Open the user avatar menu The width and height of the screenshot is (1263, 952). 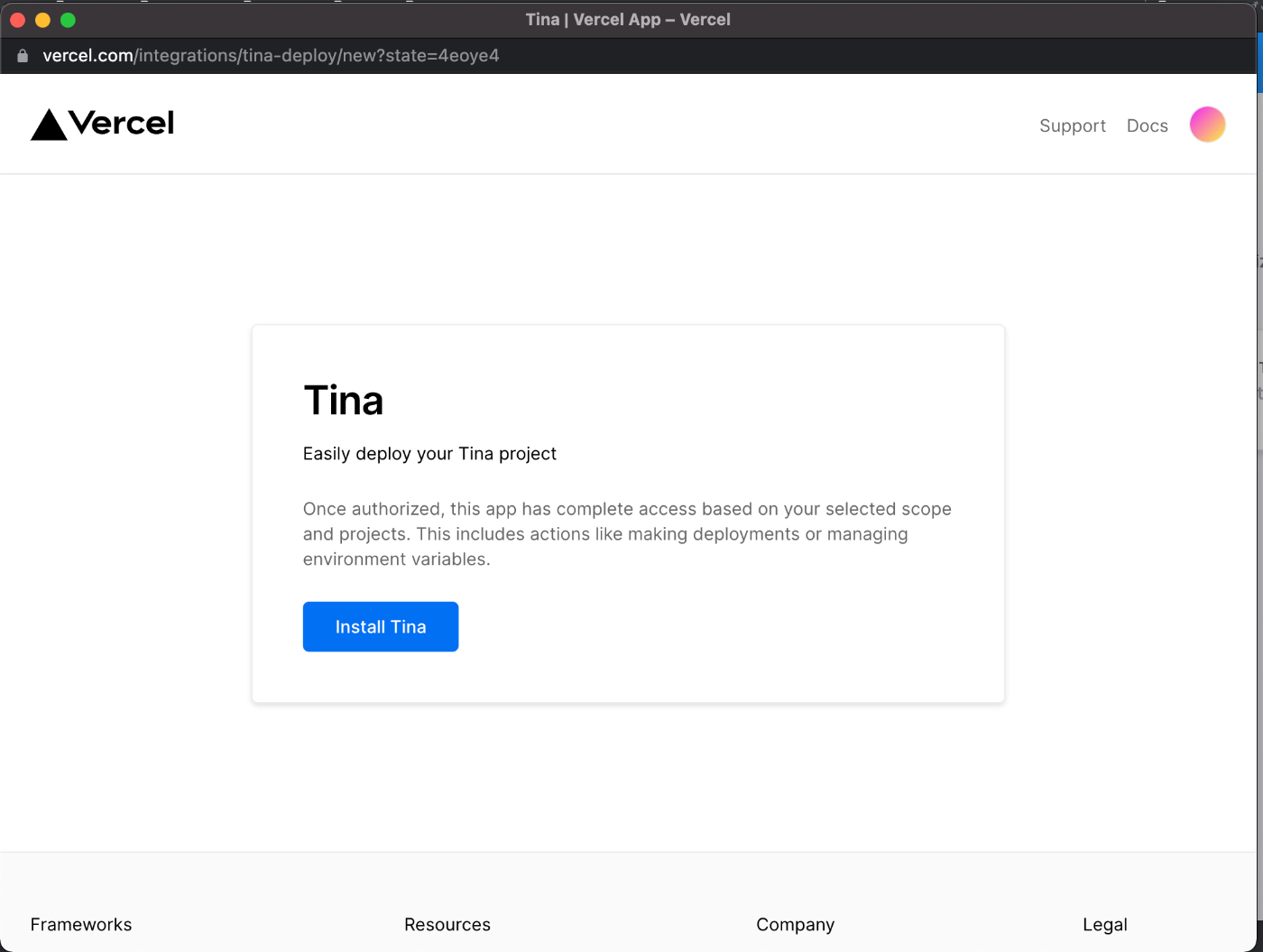1207,125
